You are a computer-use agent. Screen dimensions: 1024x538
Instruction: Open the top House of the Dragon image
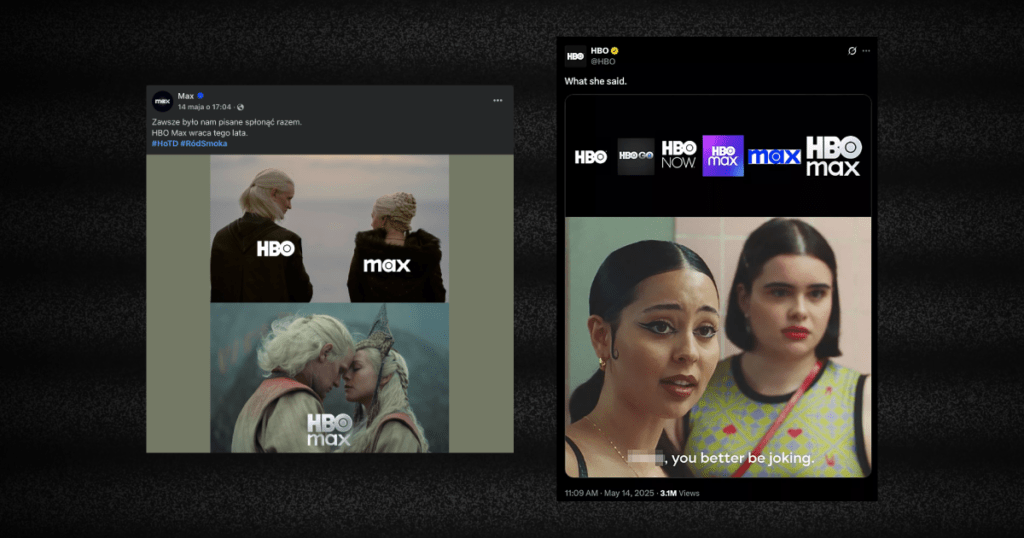click(x=329, y=229)
